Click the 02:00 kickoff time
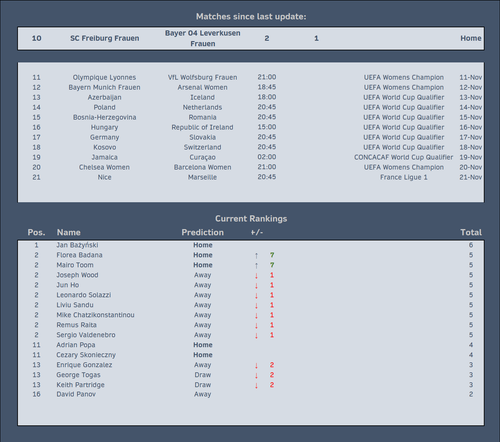The height and width of the screenshot is (442, 500). [x=267, y=157]
